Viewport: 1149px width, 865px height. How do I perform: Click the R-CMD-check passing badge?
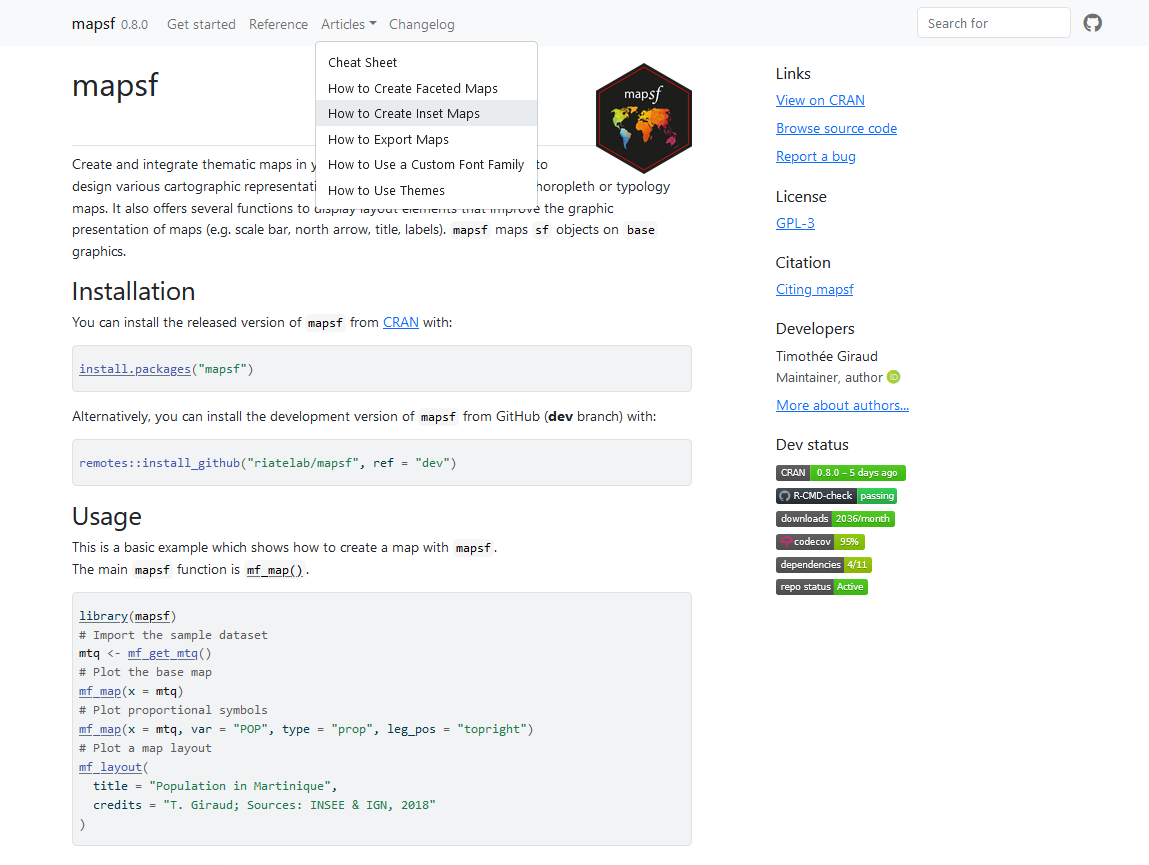pos(836,496)
